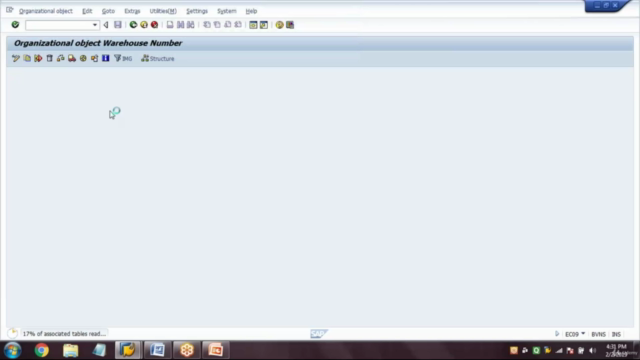This screenshot has width=640, height=360.
Task: Click the Copy org. object icon
Action: click(x=27, y=58)
